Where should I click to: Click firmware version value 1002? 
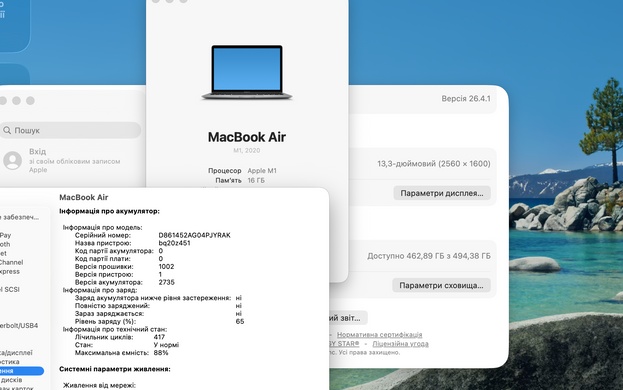click(166, 266)
